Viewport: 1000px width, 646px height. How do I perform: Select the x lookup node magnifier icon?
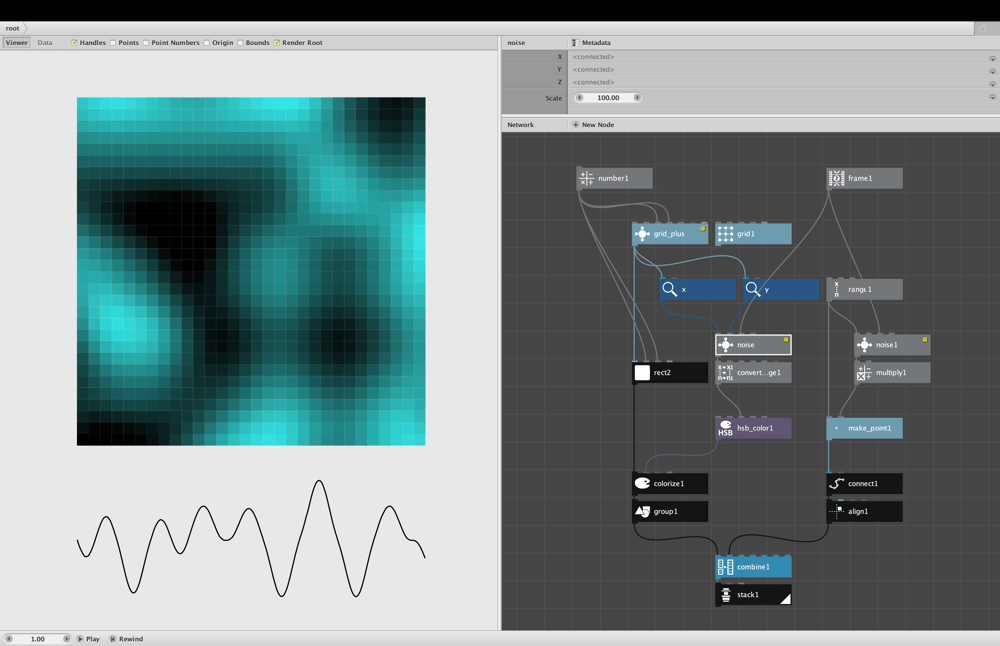click(x=669, y=290)
